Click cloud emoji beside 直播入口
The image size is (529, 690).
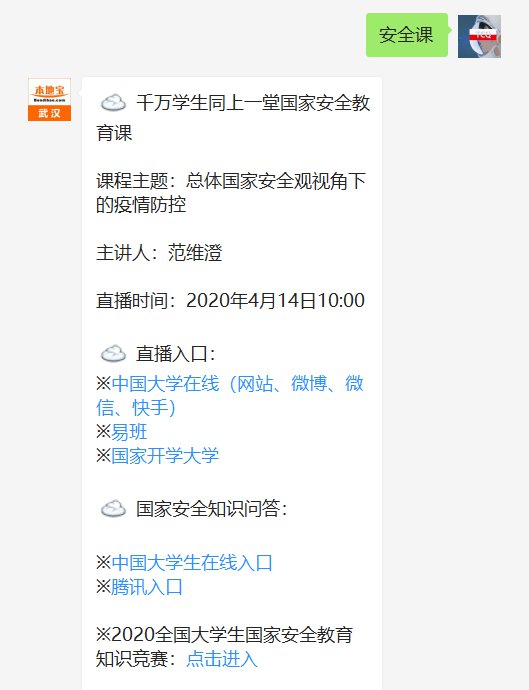pyautogui.click(x=113, y=354)
